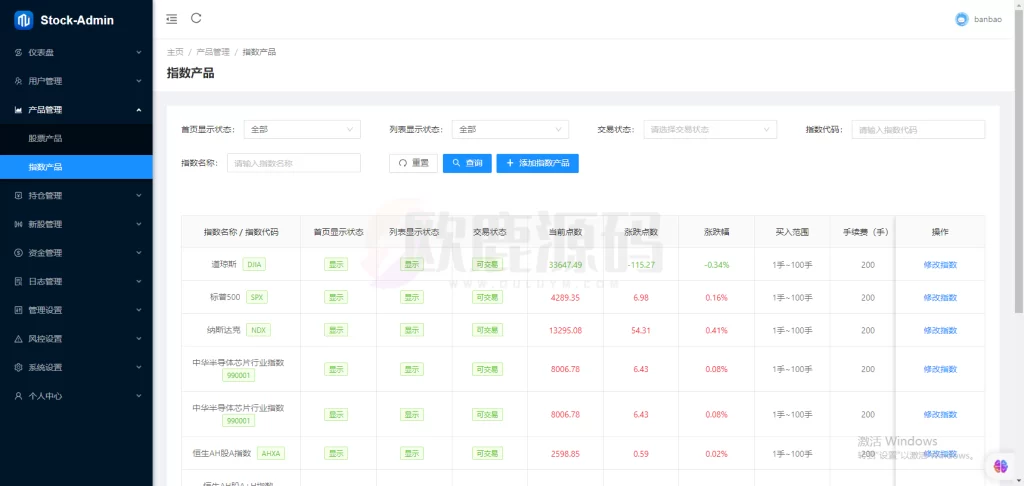Image resolution: width=1024 pixels, height=486 pixels.
Task: Click the 日志管理 document icon
Action: click(x=18, y=282)
